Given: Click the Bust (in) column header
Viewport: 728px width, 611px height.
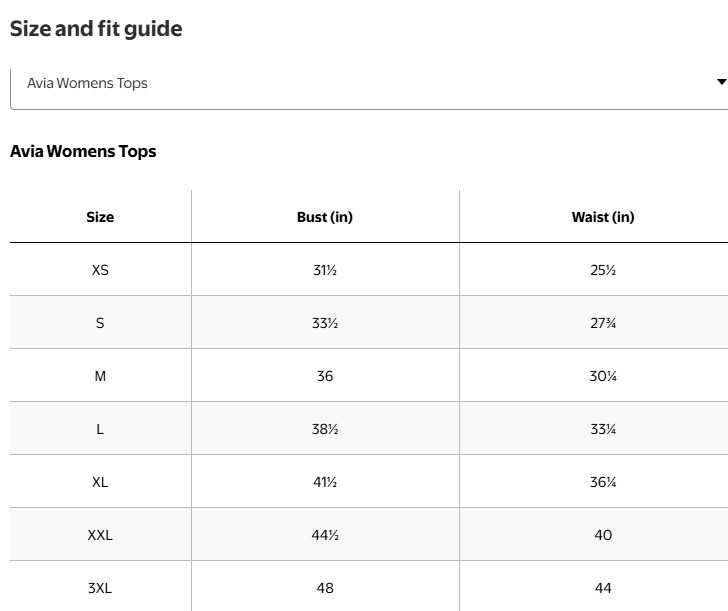Looking at the screenshot, I should 325,217.
